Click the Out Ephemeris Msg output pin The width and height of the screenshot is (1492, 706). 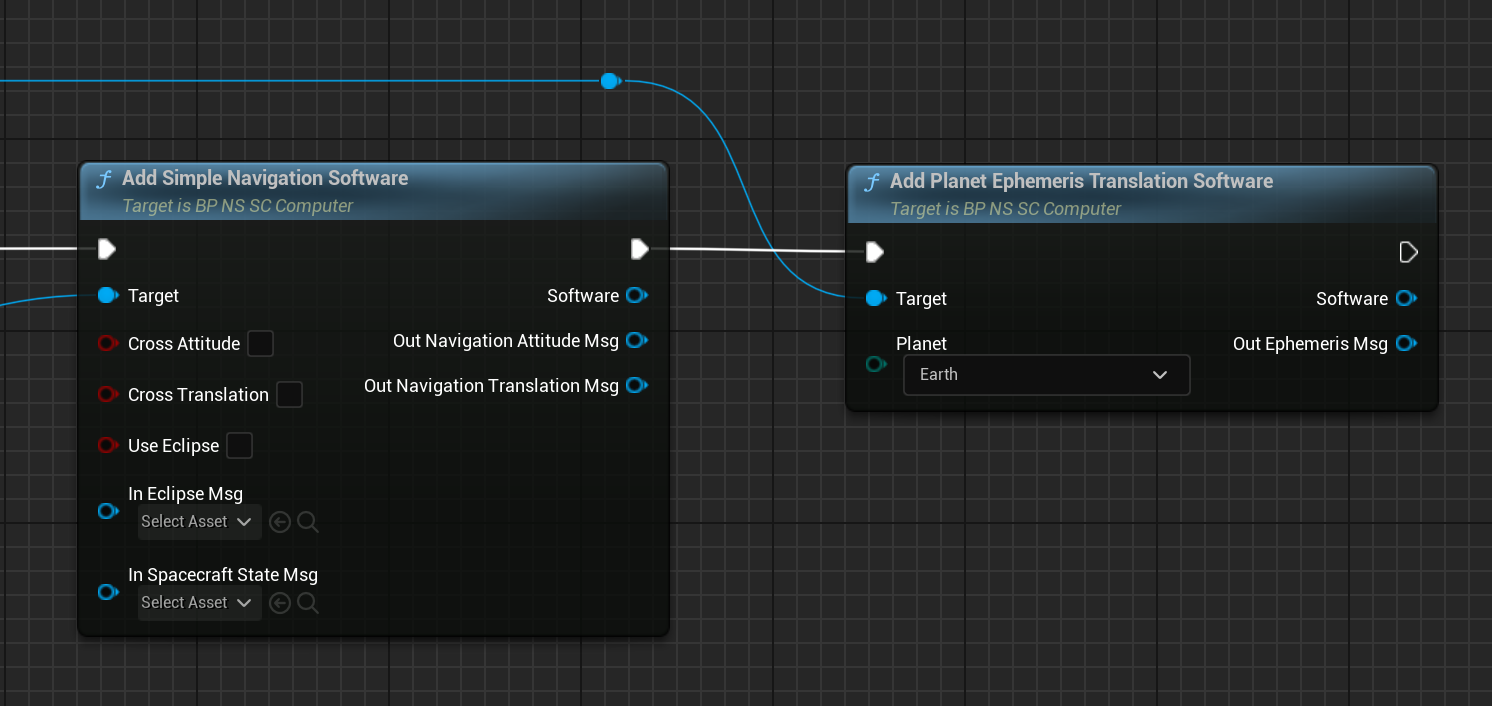pyautogui.click(x=1405, y=344)
